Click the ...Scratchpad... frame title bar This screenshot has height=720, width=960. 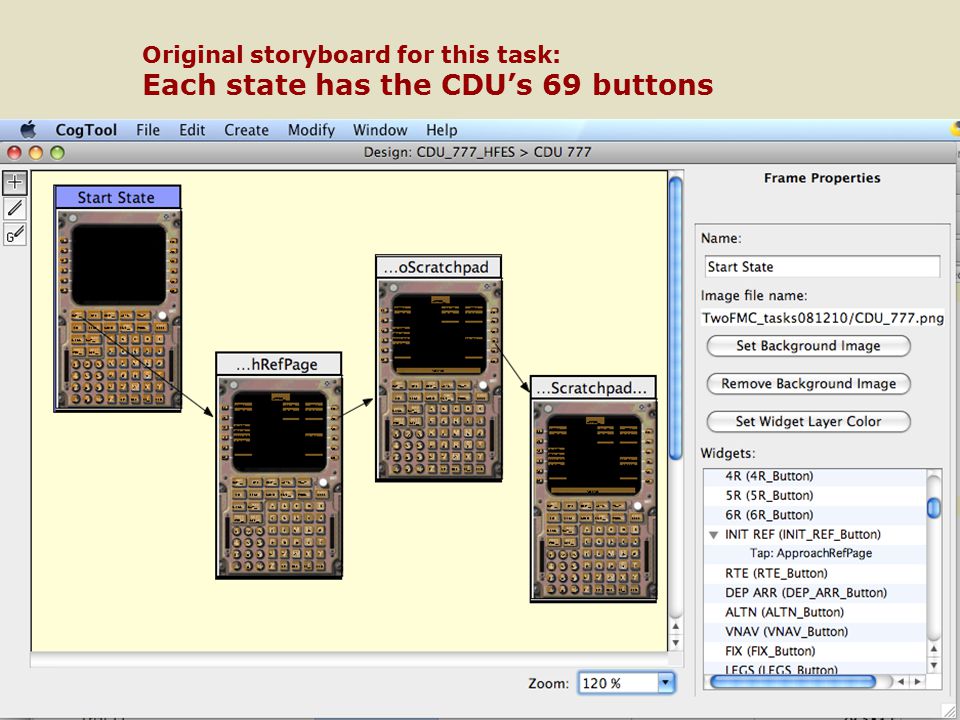pyautogui.click(x=593, y=388)
